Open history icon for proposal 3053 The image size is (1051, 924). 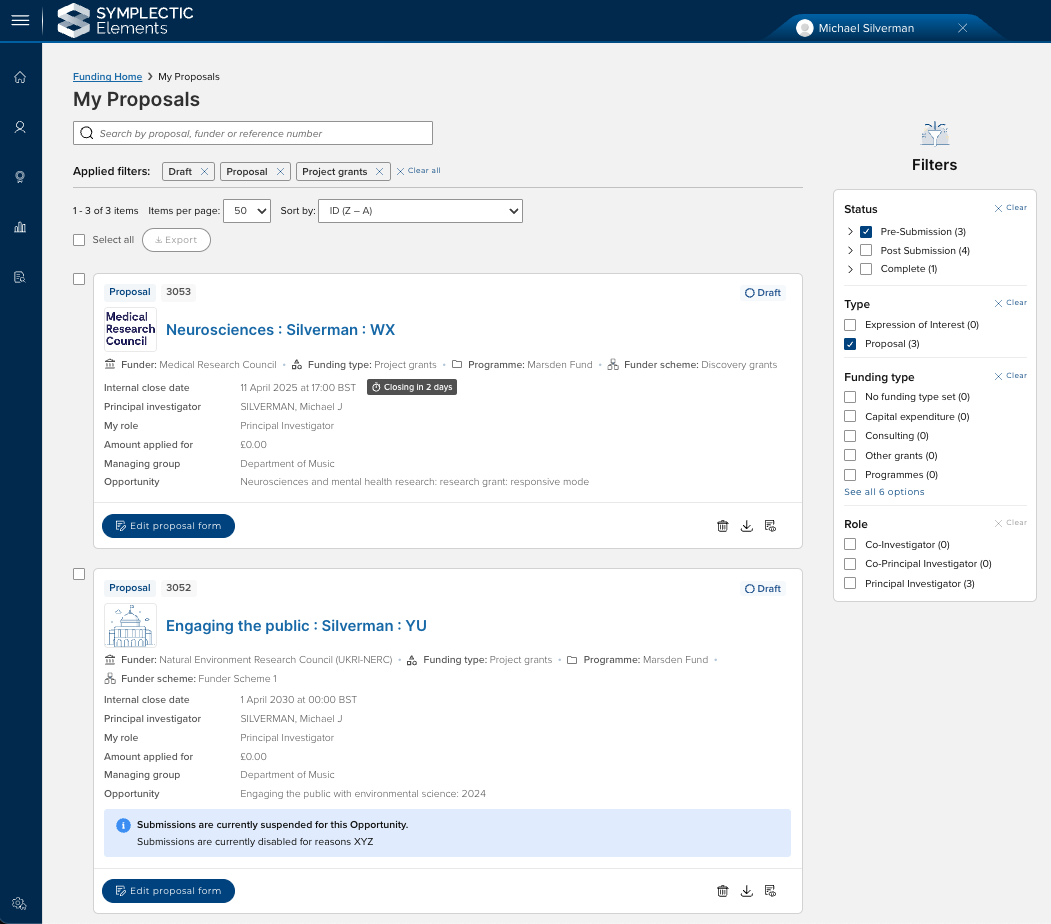click(x=770, y=526)
